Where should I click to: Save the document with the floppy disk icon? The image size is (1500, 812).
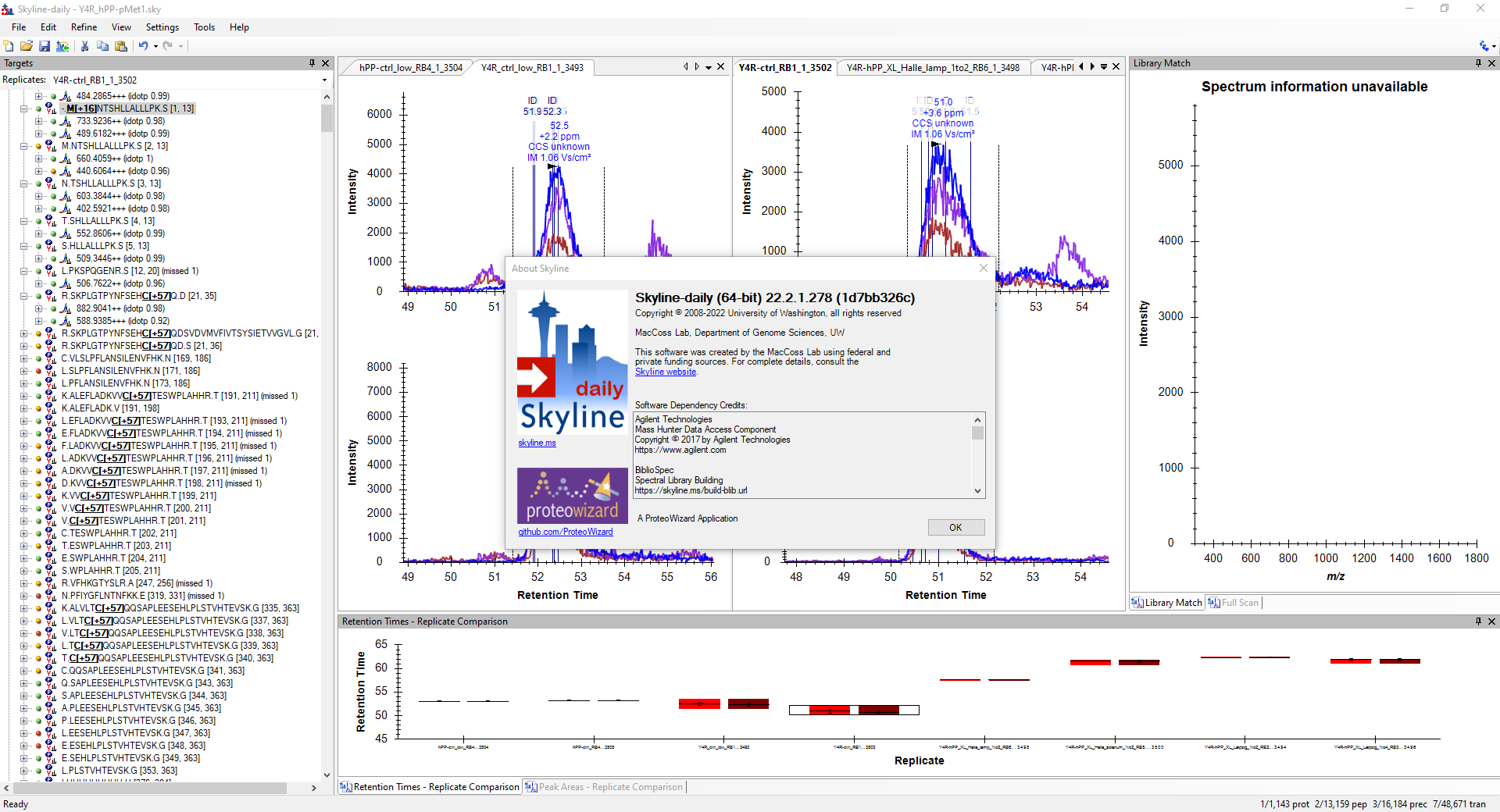point(45,46)
